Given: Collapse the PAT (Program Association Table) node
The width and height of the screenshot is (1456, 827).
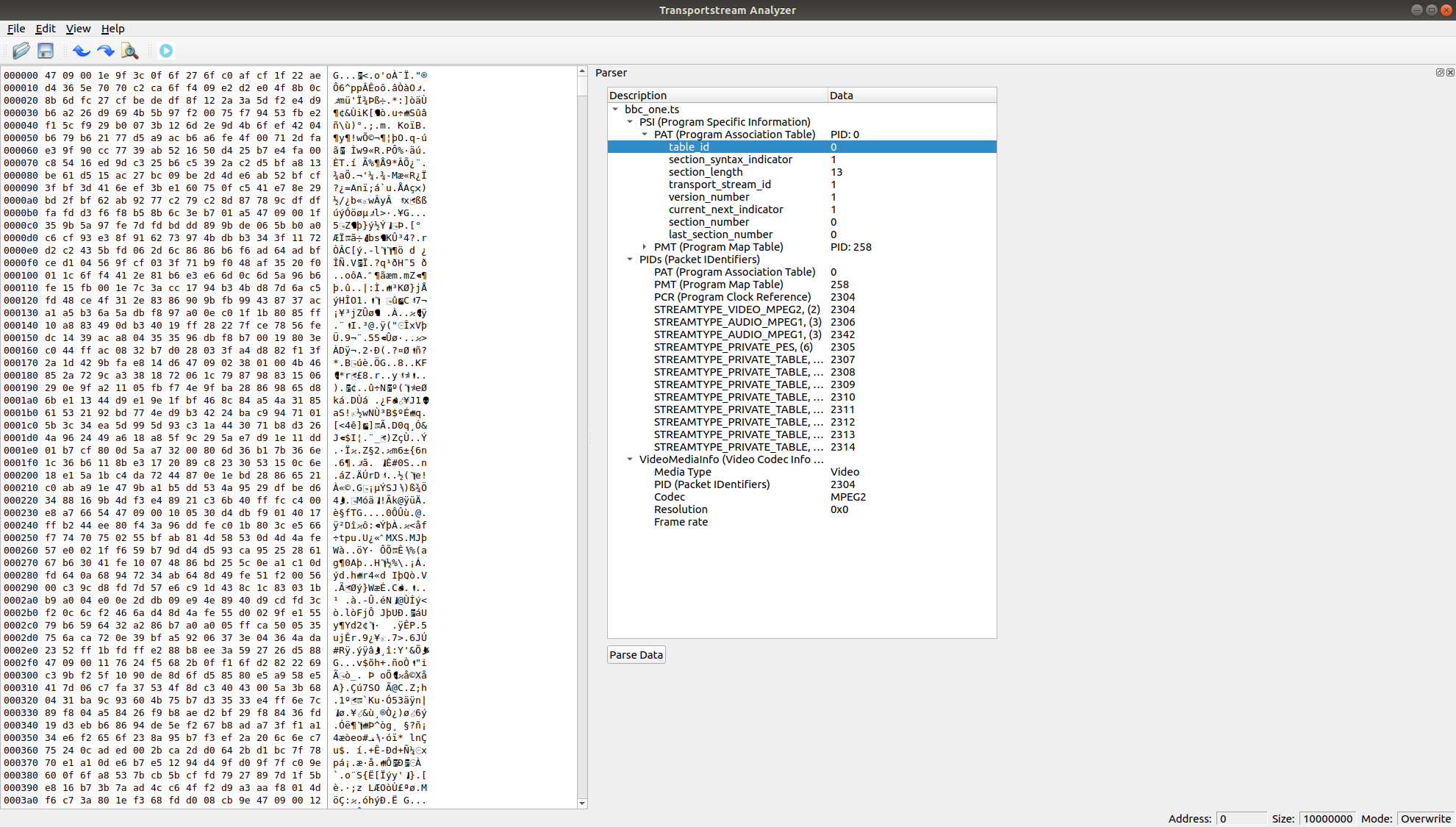Looking at the screenshot, I should 645,135.
